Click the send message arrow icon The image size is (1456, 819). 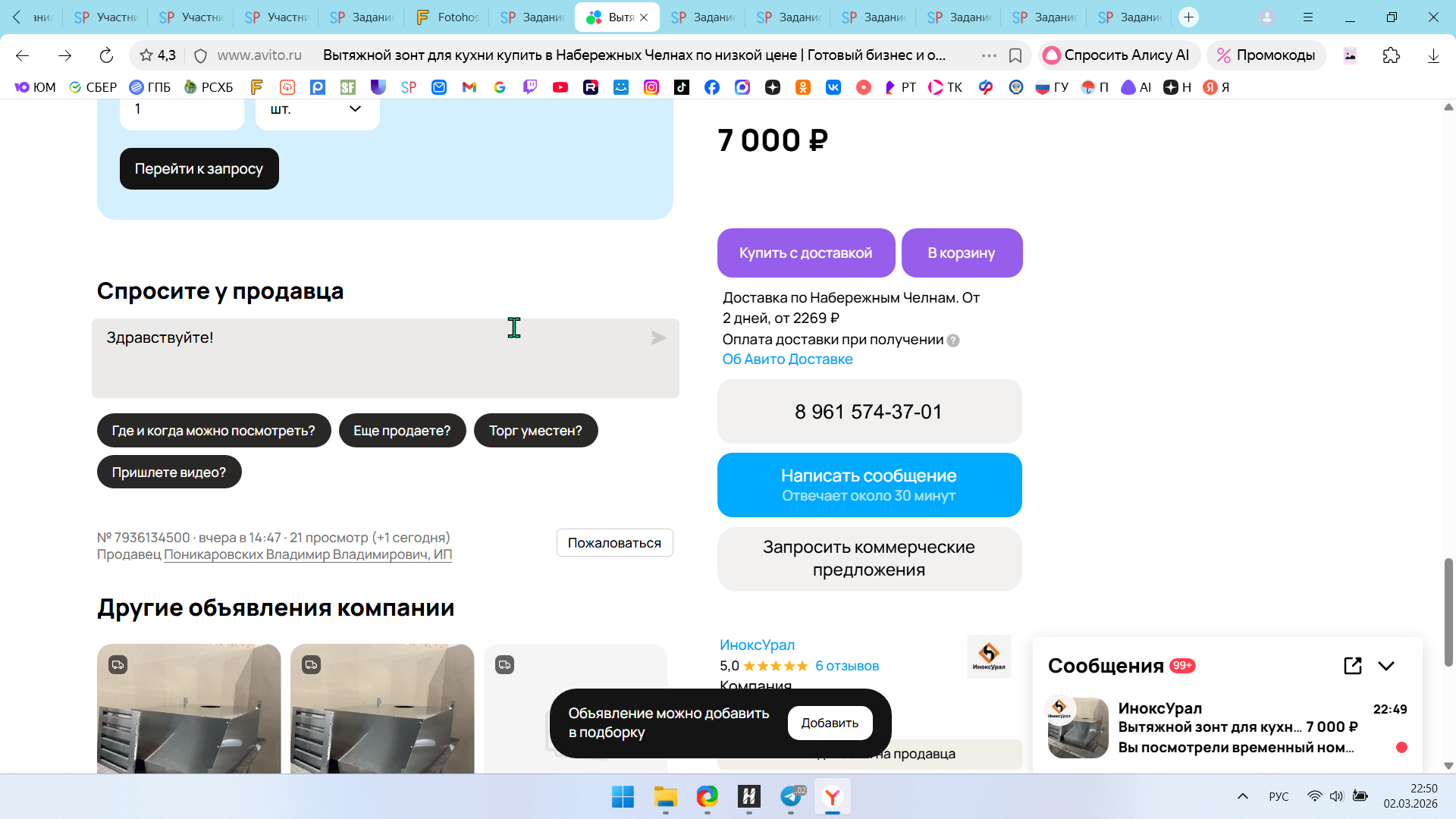658,338
